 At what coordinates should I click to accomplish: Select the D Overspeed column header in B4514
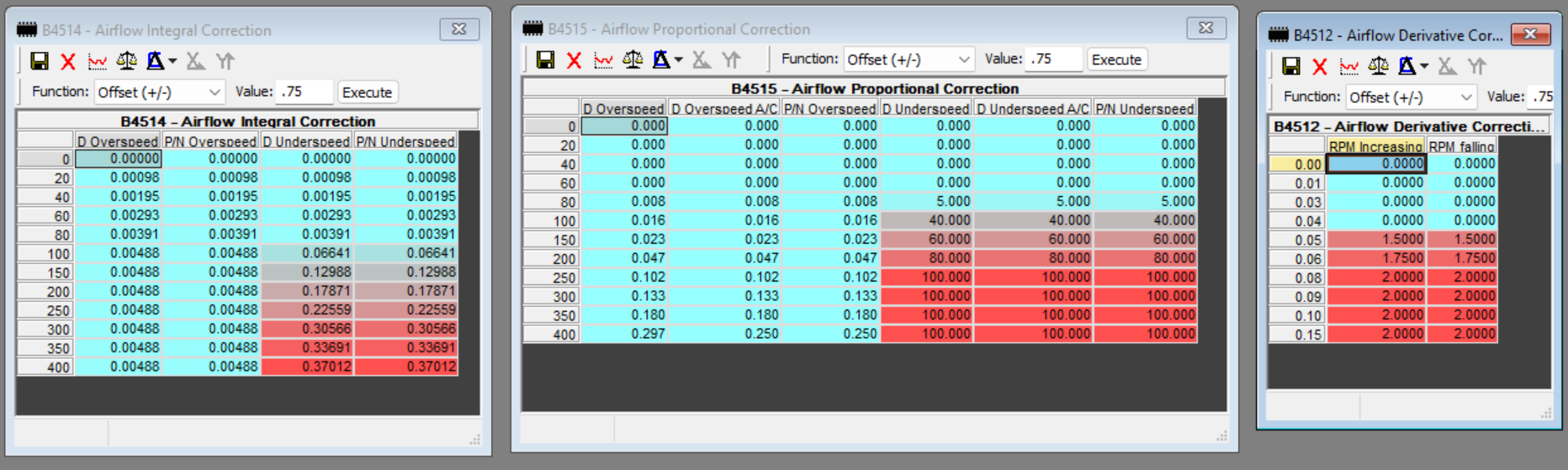(x=118, y=141)
